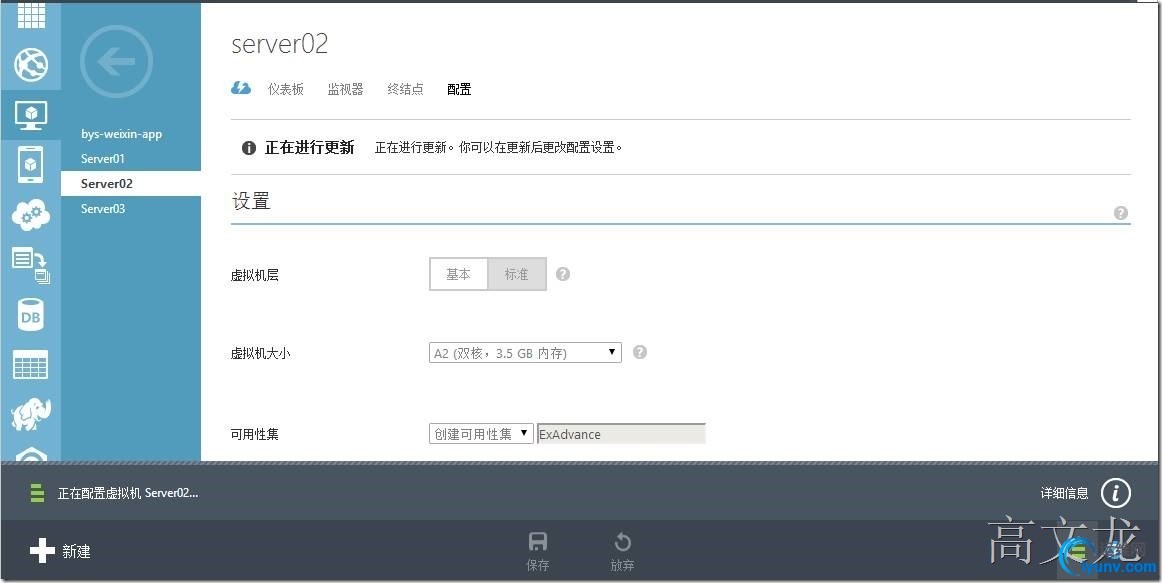Viewport: 1162px width, 583px height.
Task: Open the all-items grid icon at top
Action: [x=31, y=15]
